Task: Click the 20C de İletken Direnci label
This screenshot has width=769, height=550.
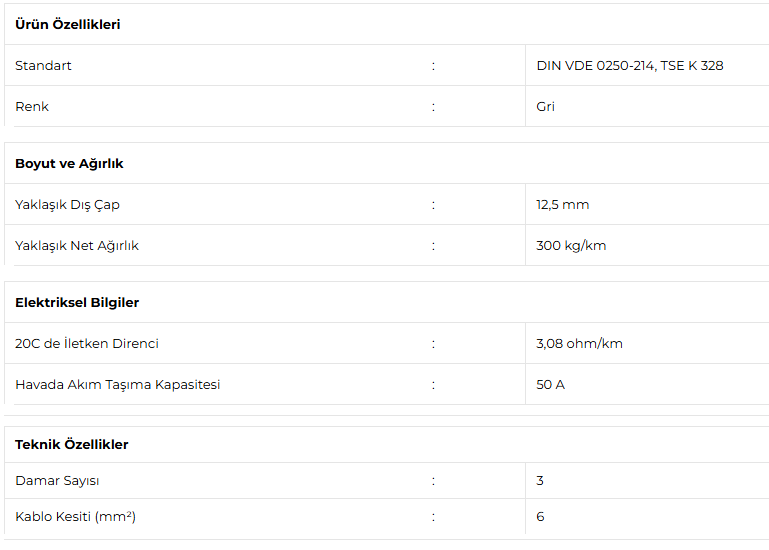Action: tap(87, 344)
